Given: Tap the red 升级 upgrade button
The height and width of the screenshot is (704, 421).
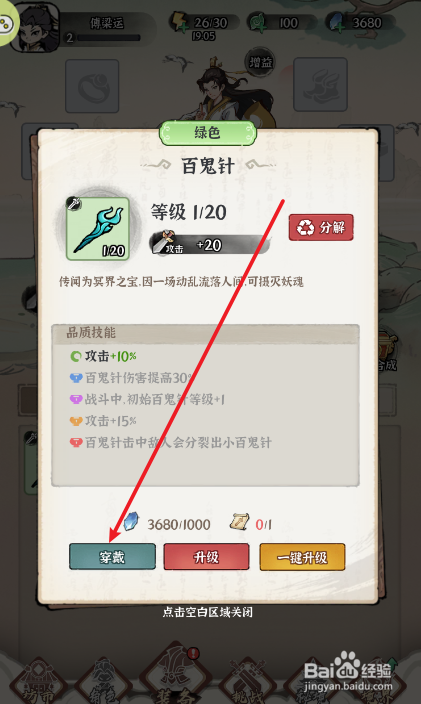Looking at the screenshot, I should pyautogui.click(x=206, y=557).
